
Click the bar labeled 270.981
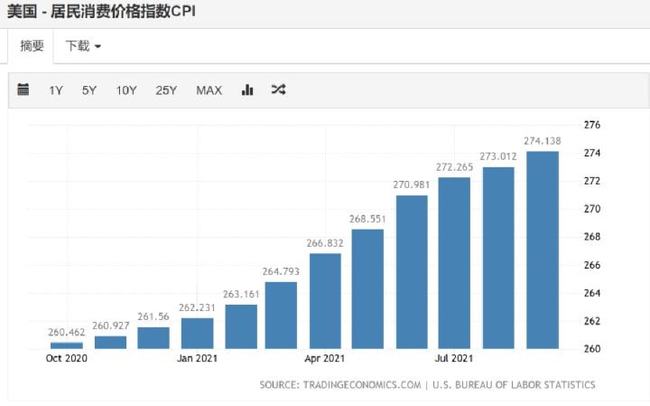[412, 272]
